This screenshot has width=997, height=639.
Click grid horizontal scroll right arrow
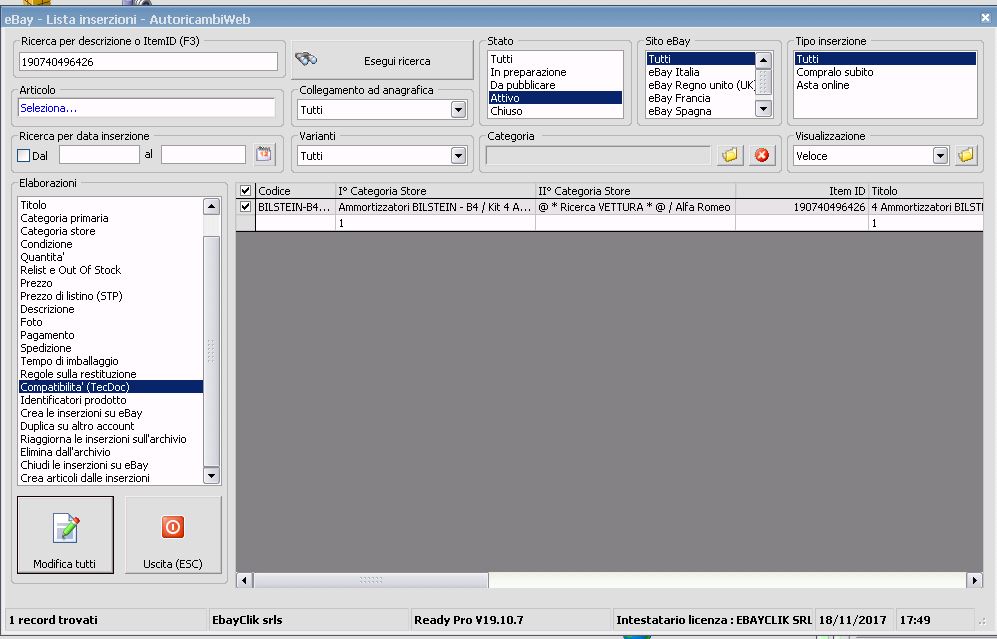coord(974,580)
